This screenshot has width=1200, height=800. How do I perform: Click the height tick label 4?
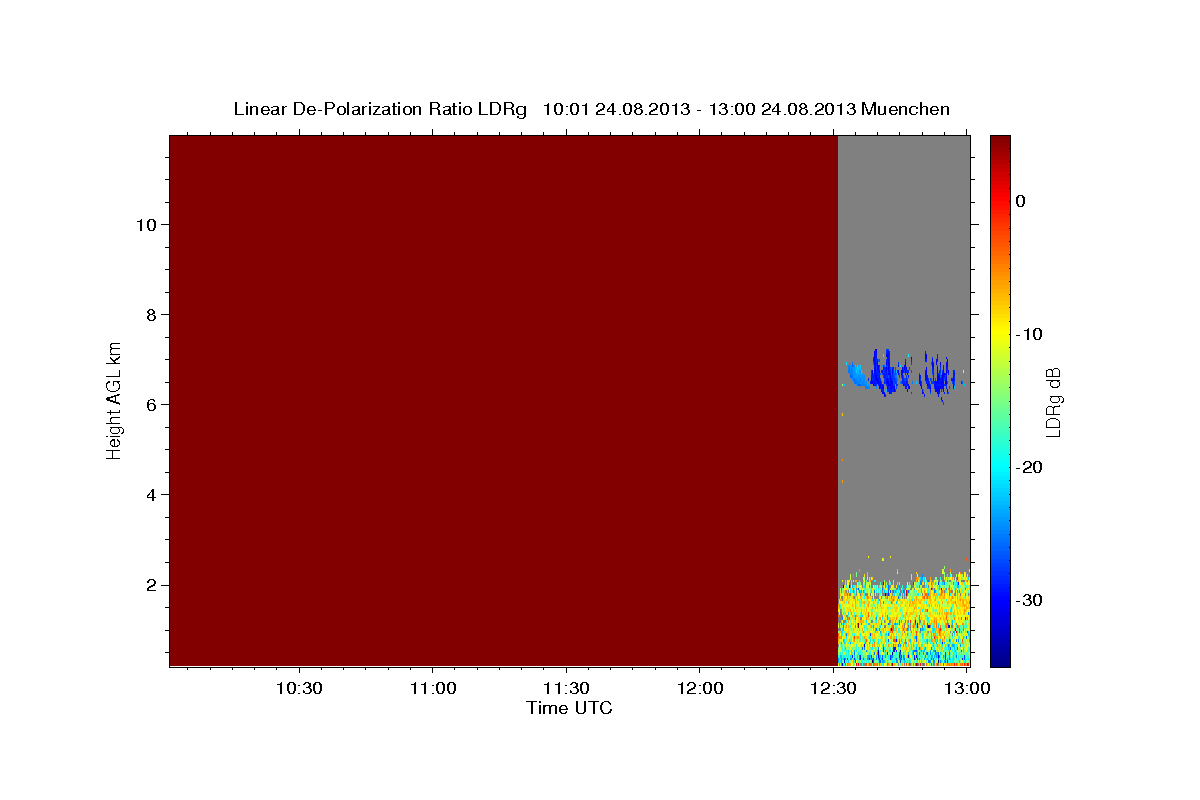[149, 495]
